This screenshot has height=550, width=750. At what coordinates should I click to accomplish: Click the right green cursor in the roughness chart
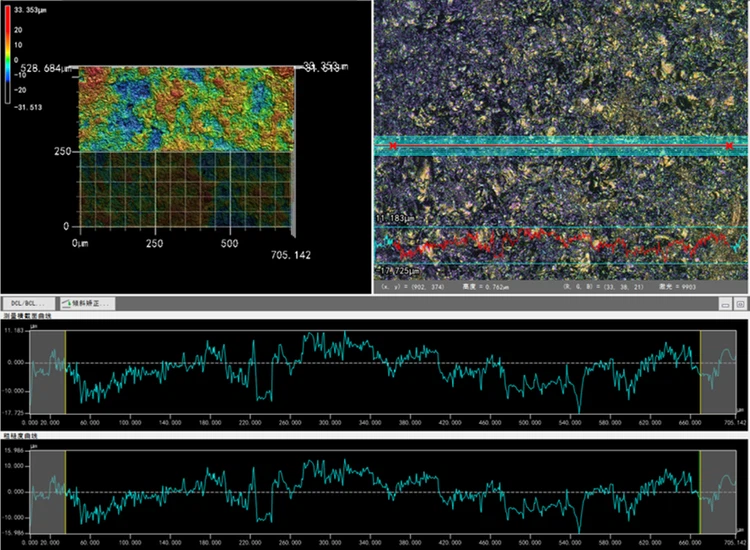pyautogui.click(x=700, y=489)
